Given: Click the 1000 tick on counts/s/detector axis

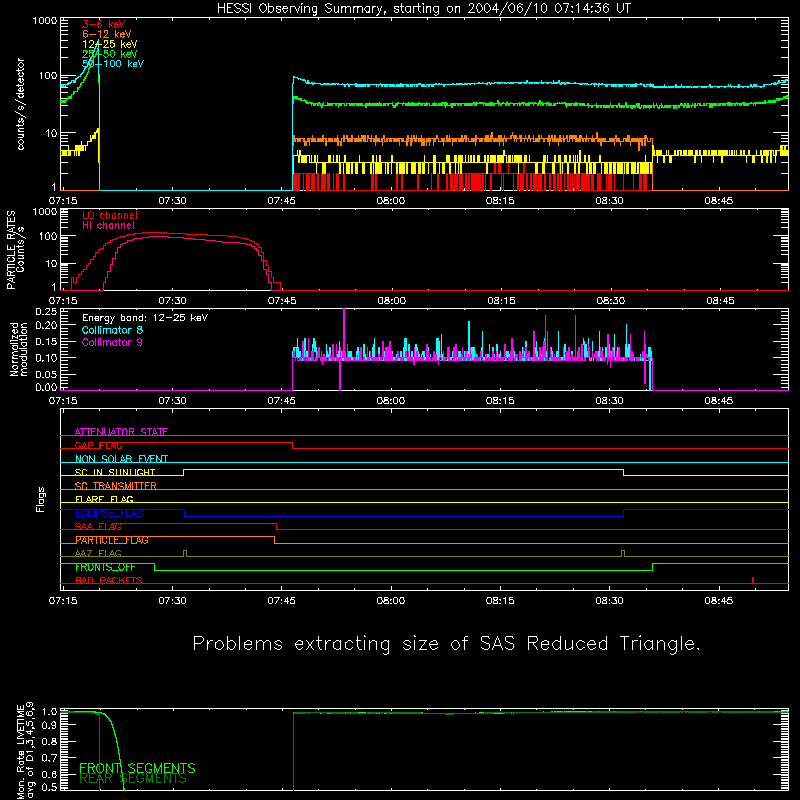Looking at the screenshot, I should tap(44, 21).
